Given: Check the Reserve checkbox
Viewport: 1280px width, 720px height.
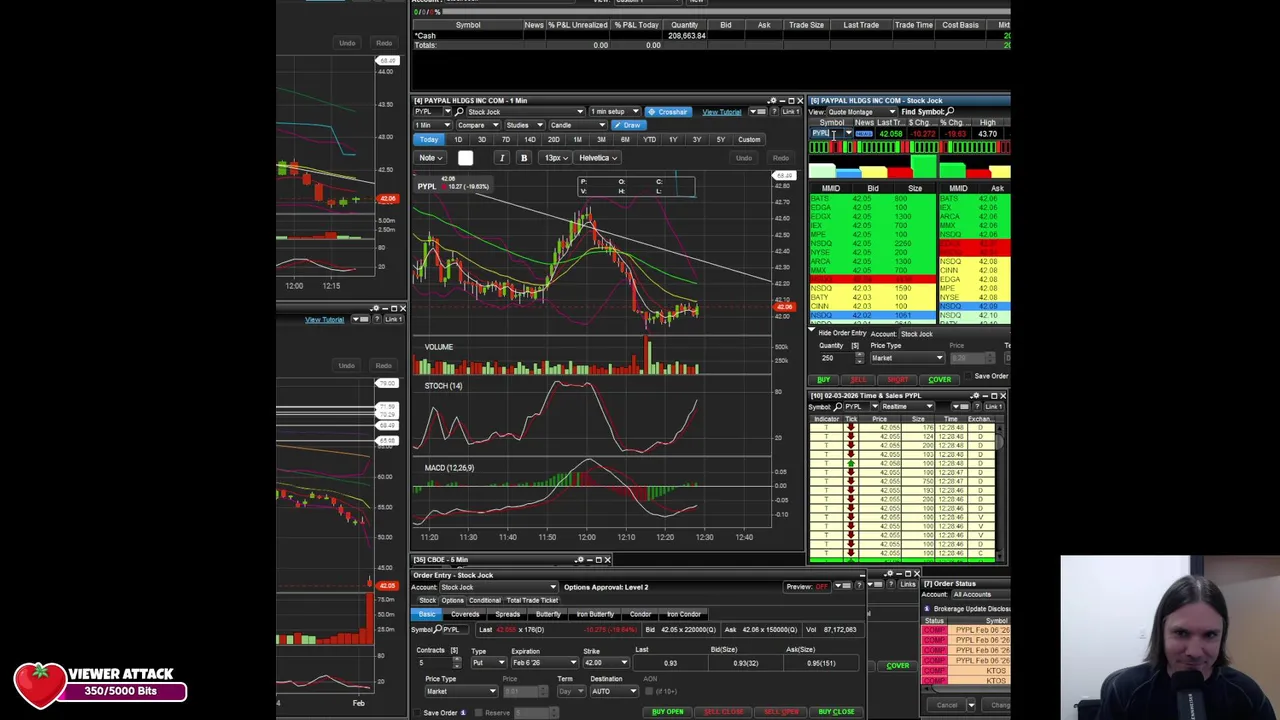Looking at the screenshot, I should (x=479, y=713).
